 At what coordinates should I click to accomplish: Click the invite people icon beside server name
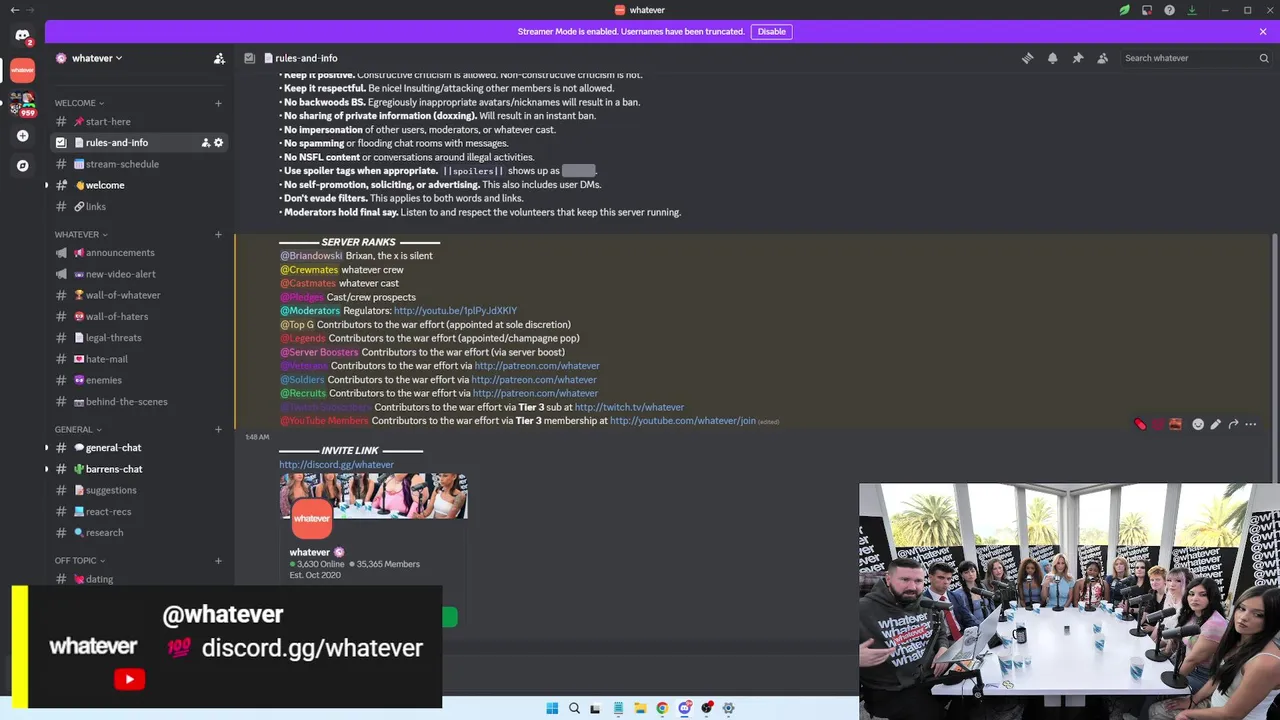coord(219,58)
